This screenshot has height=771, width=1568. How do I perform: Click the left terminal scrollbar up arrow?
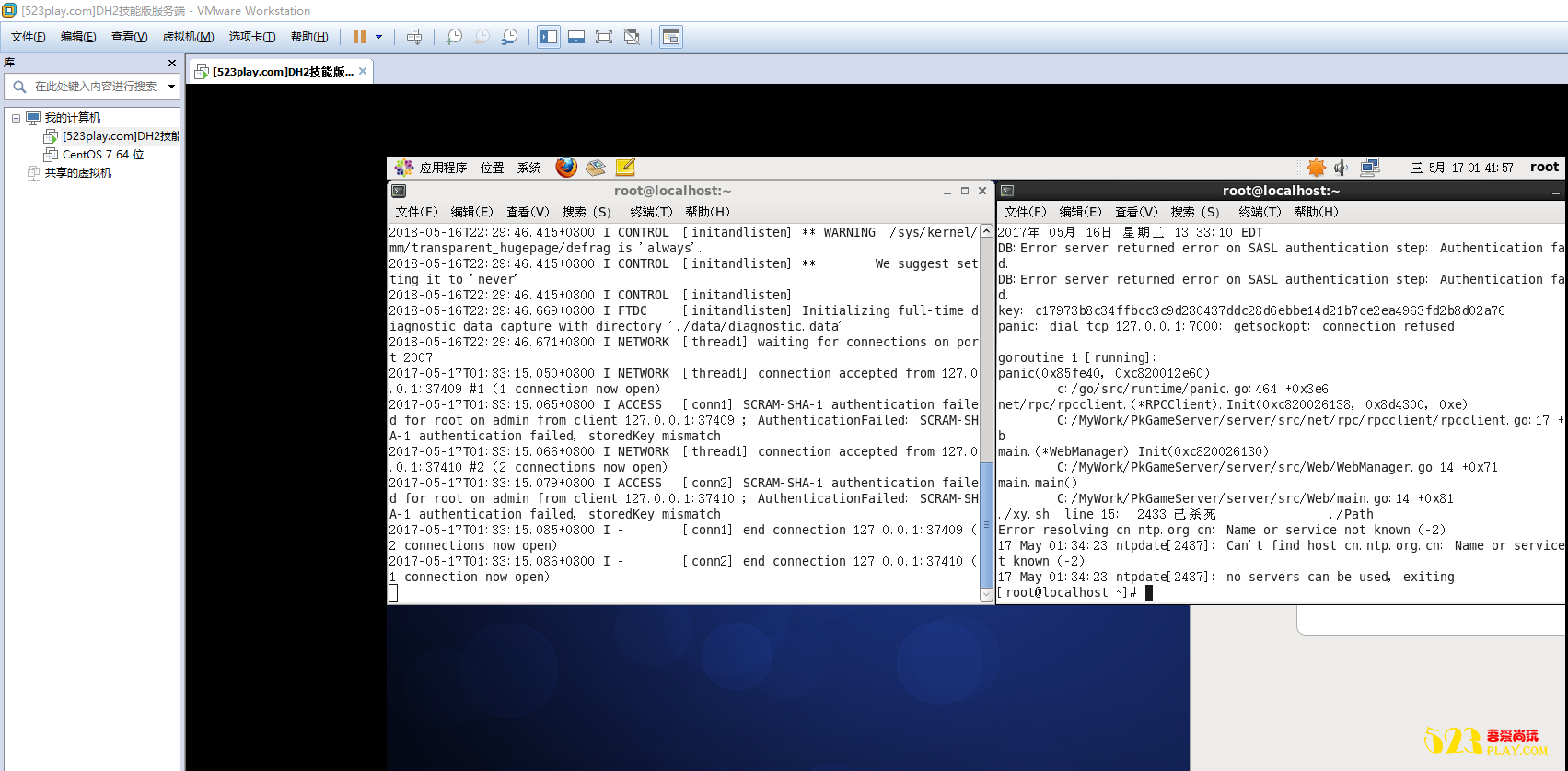[x=987, y=231]
